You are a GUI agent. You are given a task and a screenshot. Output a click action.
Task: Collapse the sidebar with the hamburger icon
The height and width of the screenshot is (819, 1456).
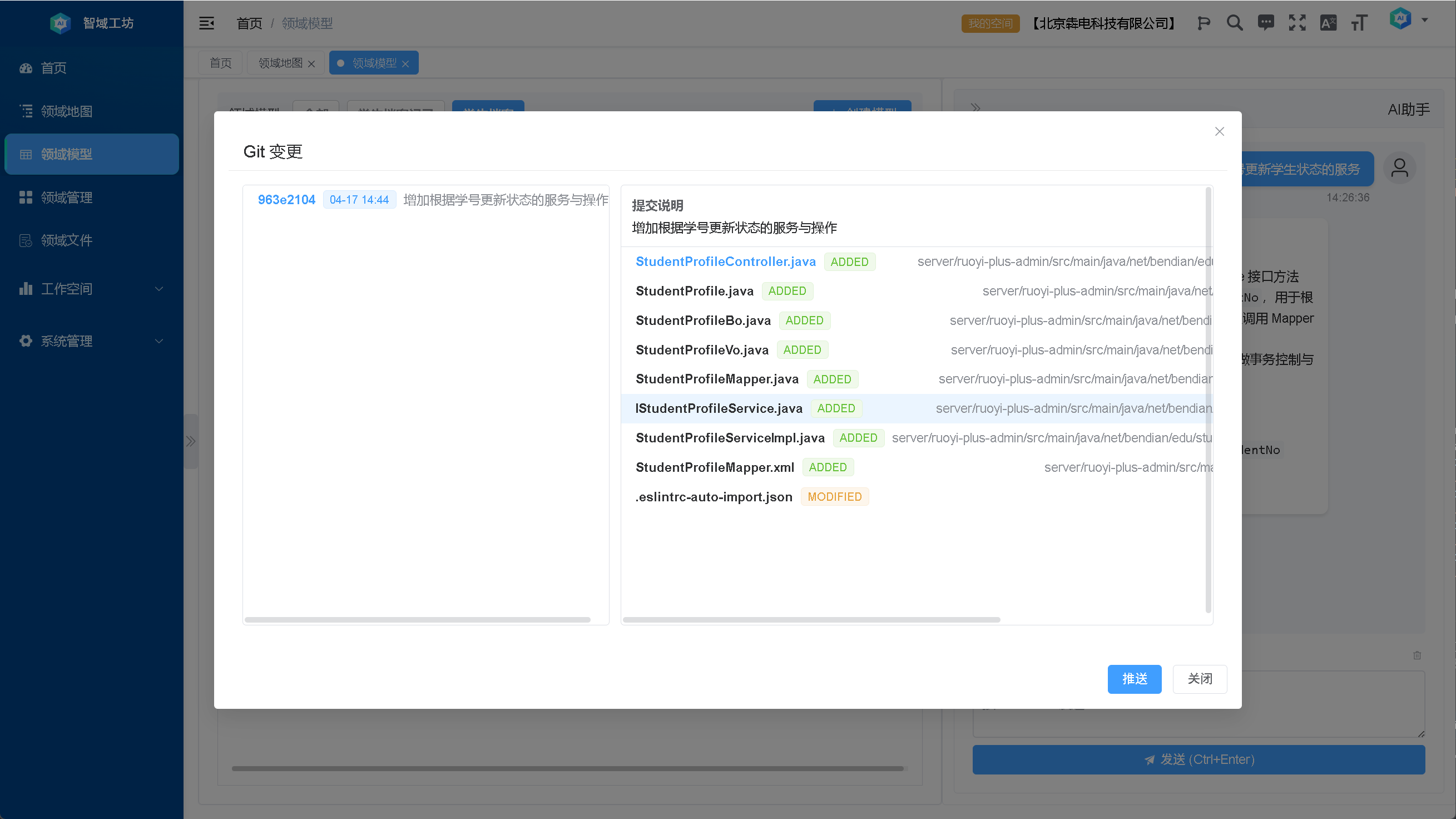pyautogui.click(x=206, y=23)
